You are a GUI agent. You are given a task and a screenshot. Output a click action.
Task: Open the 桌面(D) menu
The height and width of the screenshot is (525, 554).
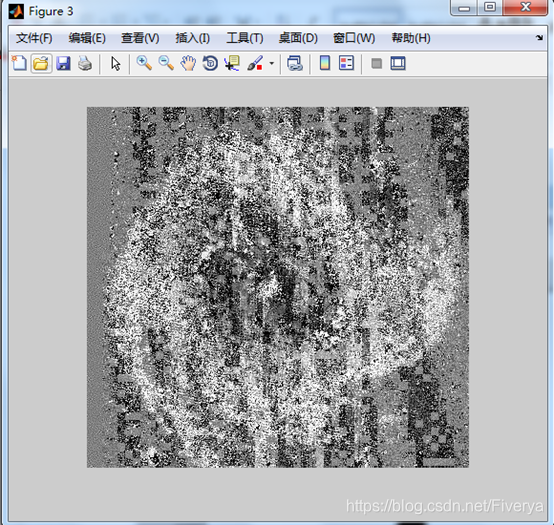298,38
